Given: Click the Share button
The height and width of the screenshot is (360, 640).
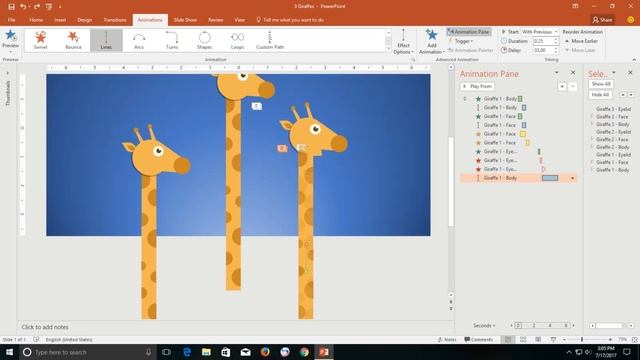Looking at the screenshot, I should point(602,20).
